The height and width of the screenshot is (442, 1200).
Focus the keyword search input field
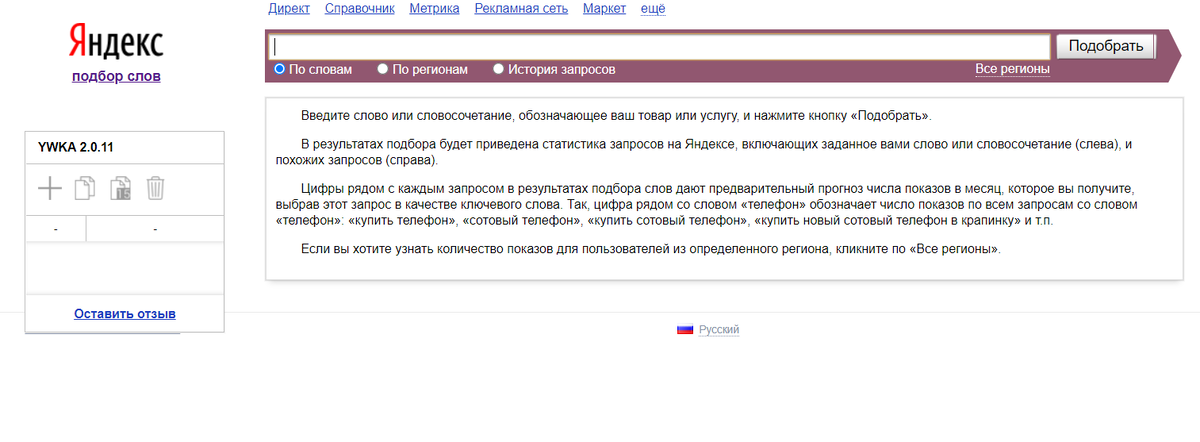tap(659, 47)
